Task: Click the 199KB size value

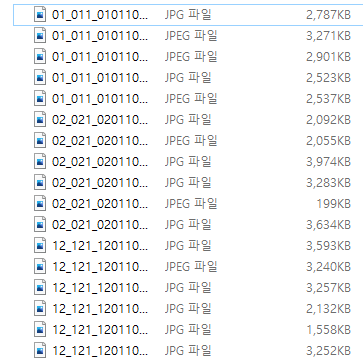Action: click(x=334, y=204)
